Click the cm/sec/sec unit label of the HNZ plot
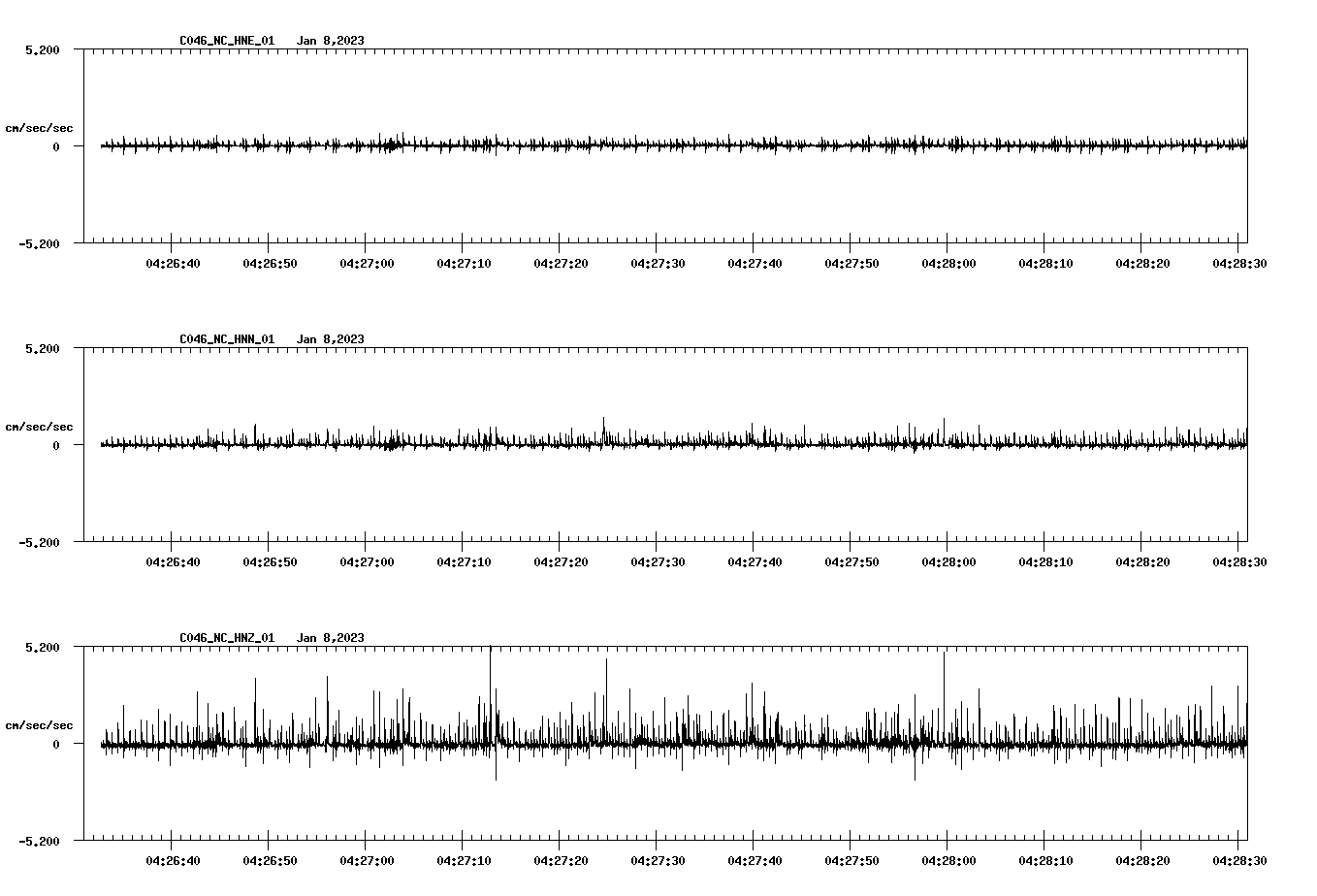Viewport: 1317px width, 896px height. tap(40, 723)
